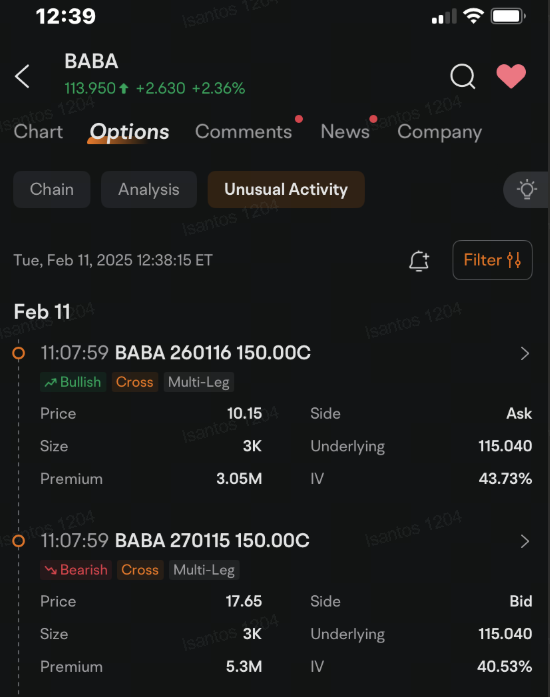The height and width of the screenshot is (697, 550).
Task: Tap the Bearish tag icon
Action: [x=51, y=570]
